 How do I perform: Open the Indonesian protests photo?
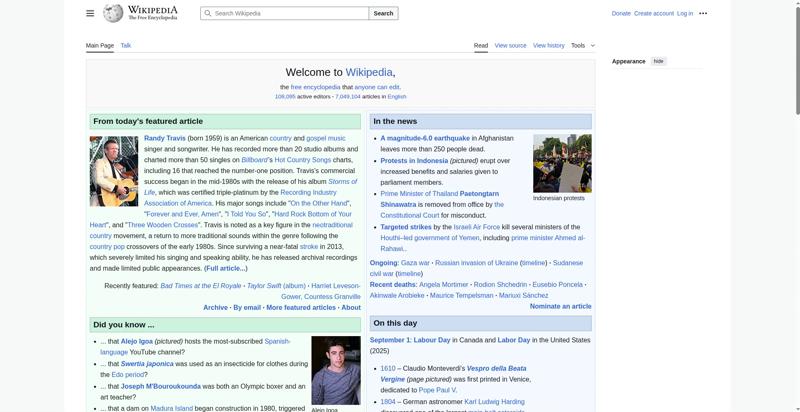pyautogui.click(x=562, y=163)
